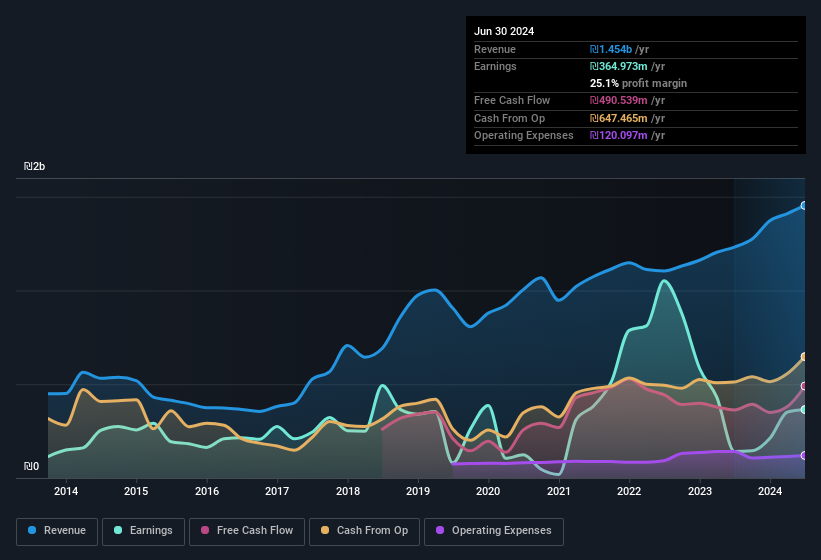Click the Jun 30 2024 tooltip date
Screen dimensions: 821x560
pos(504,31)
